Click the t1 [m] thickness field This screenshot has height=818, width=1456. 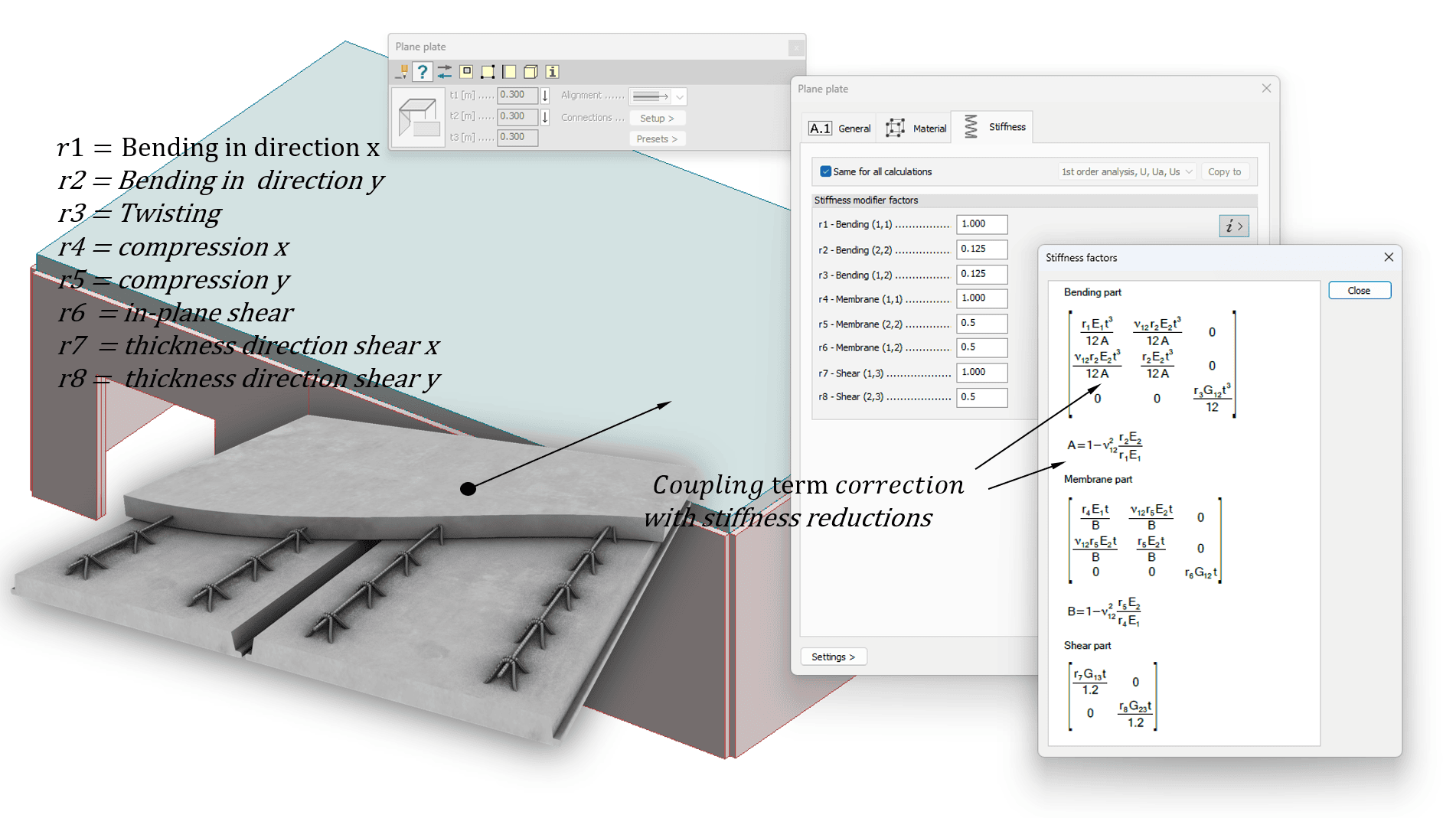tap(517, 96)
